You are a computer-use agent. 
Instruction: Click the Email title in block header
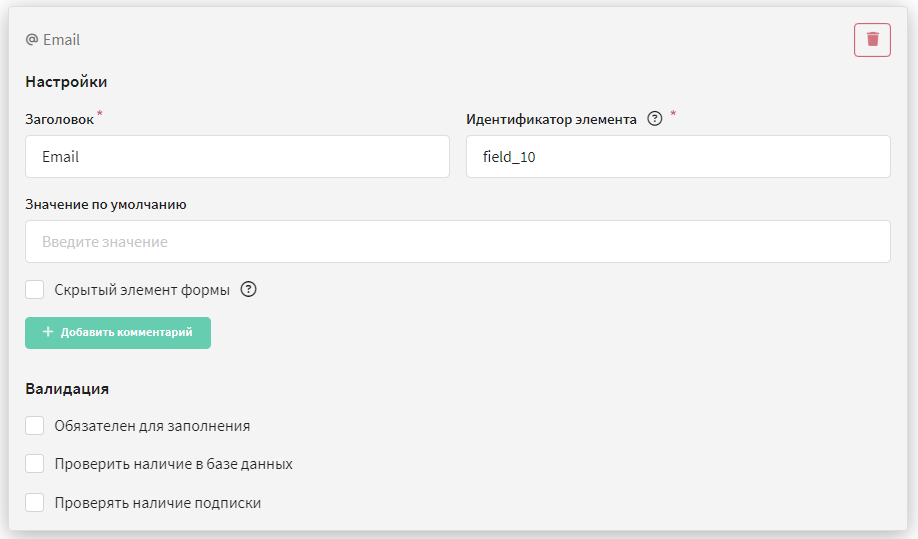pos(61,40)
